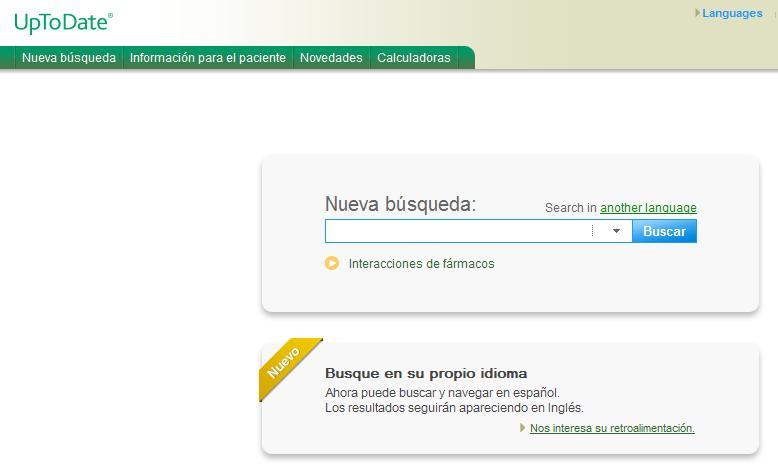Click the 'Nueva búsqueda:' heading

coord(400,204)
